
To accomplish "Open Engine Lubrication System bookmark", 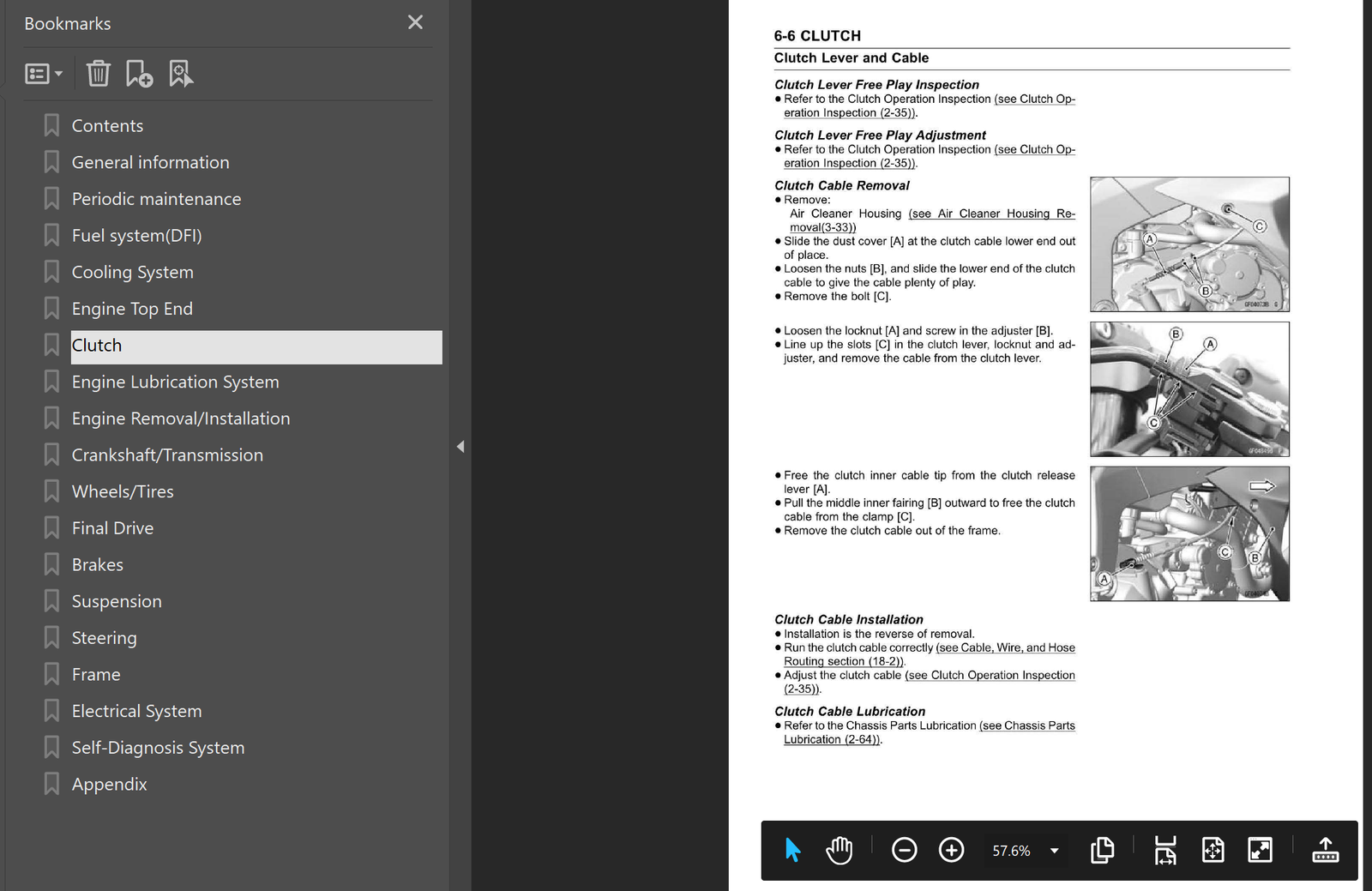I will click(x=175, y=382).
